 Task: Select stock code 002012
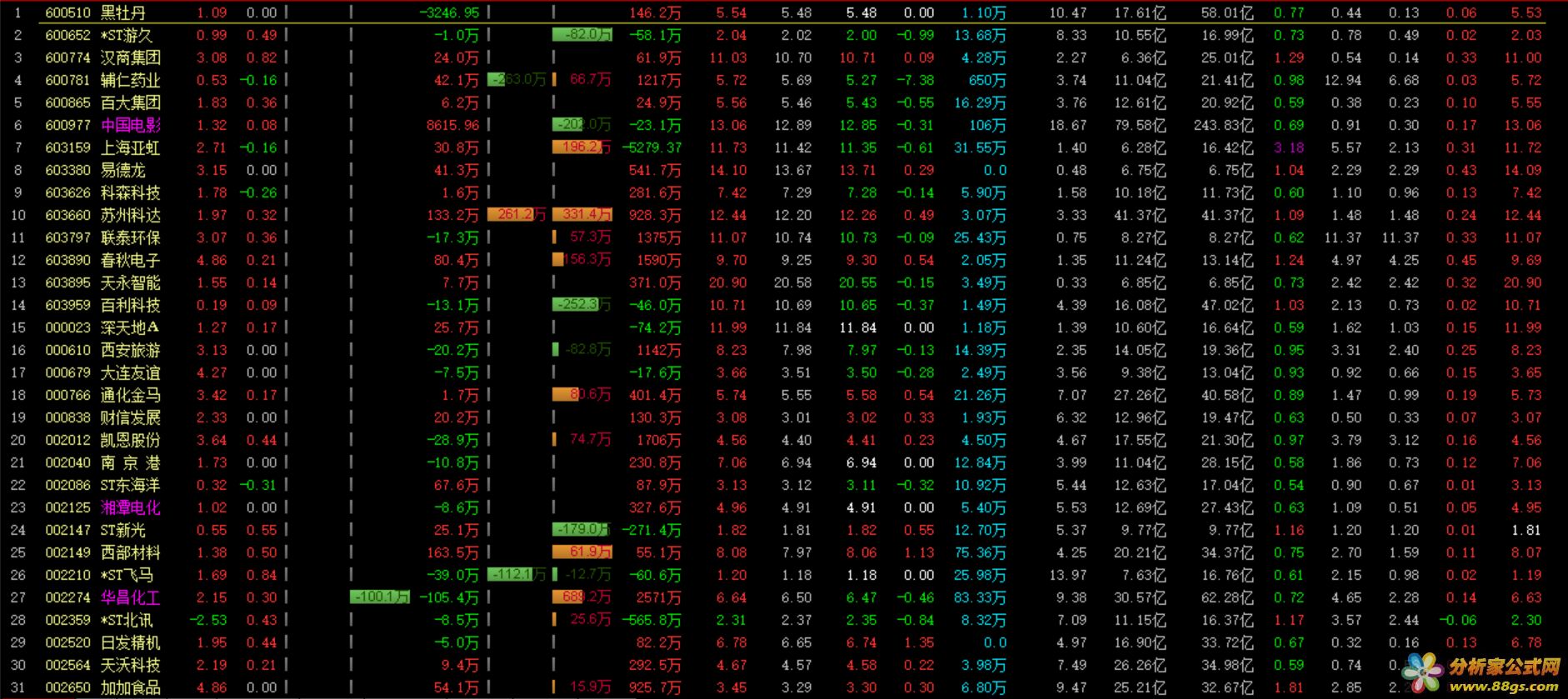coord(67,440)
